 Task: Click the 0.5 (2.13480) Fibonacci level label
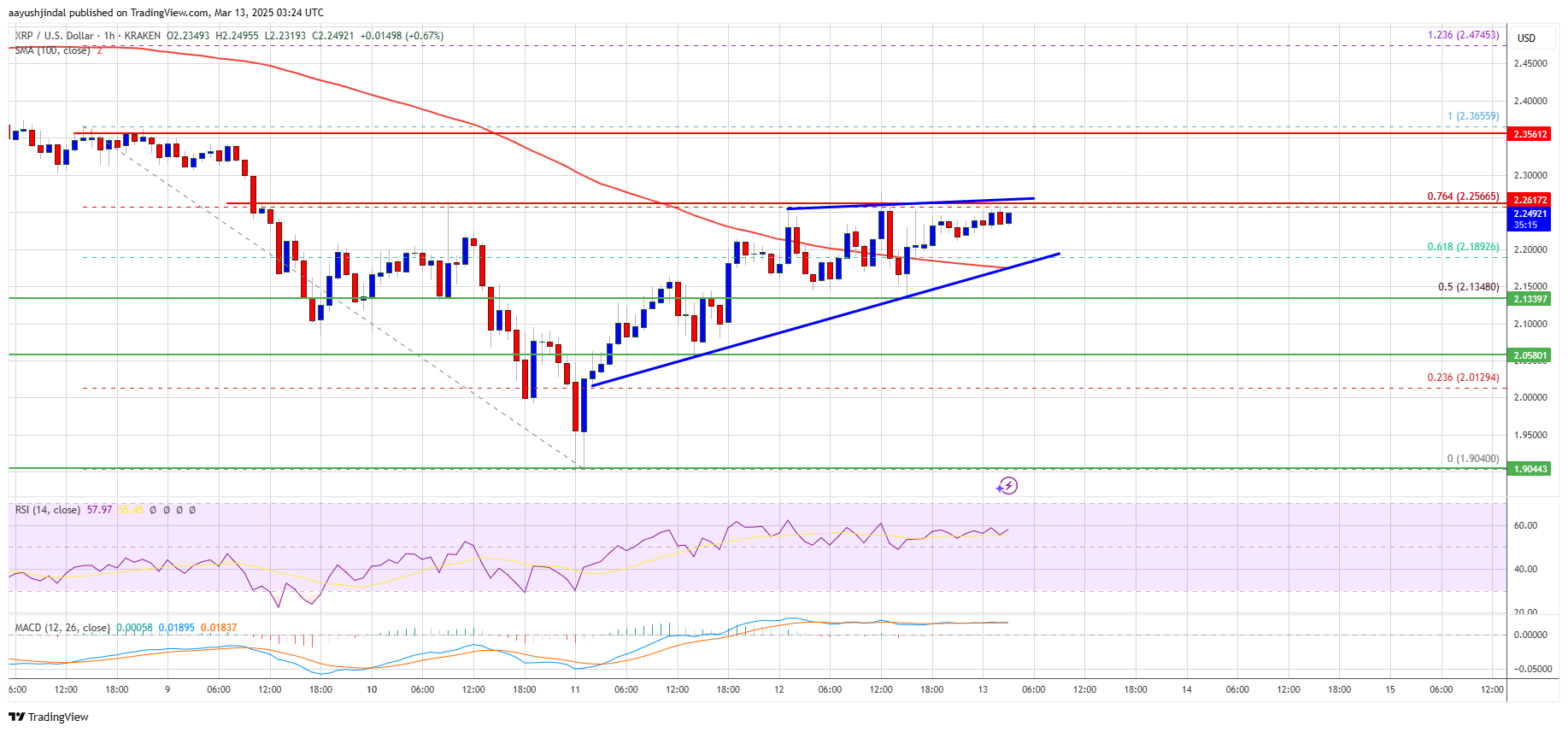tap(1468, 287)
